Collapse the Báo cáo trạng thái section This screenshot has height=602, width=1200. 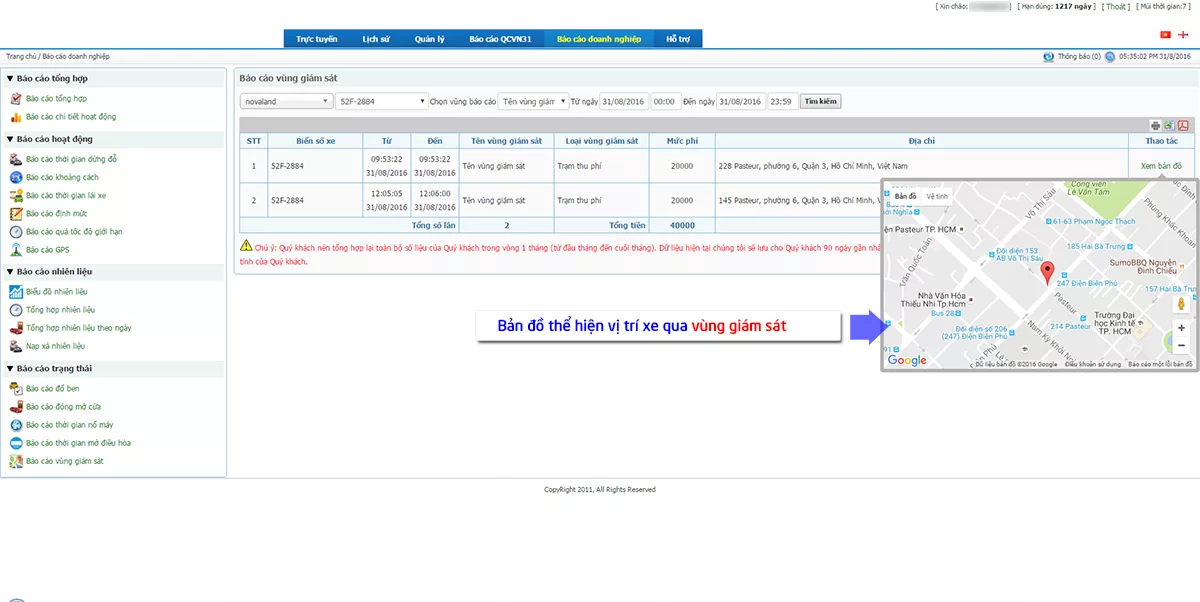click(10, 368)
